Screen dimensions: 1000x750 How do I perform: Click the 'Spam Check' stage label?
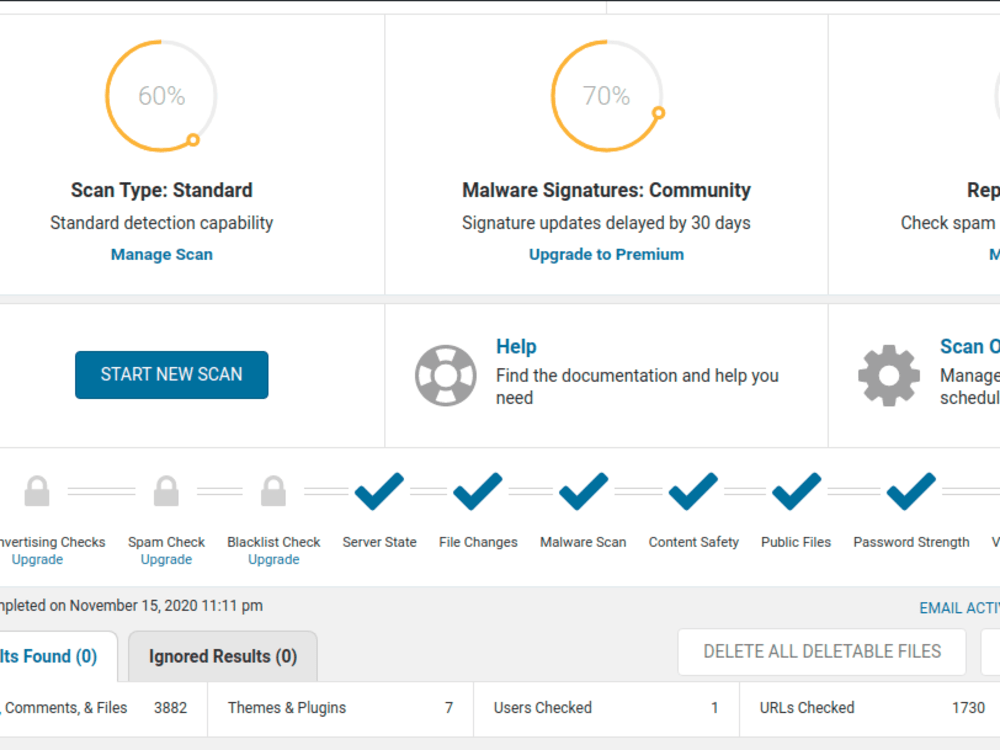pos(166,542)
